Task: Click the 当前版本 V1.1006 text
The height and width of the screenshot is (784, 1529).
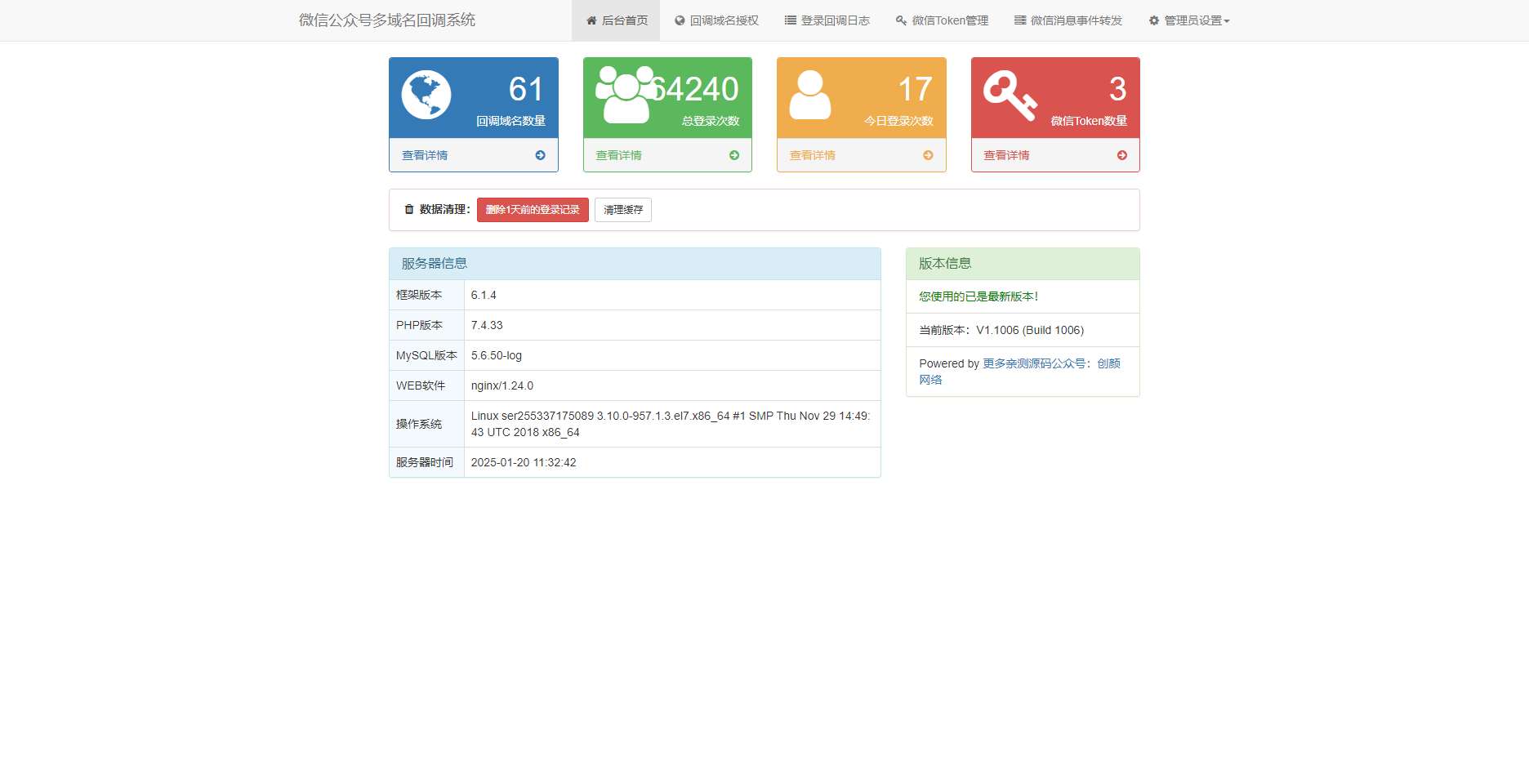Action: pyautogui.click(x=1001, y=330)
